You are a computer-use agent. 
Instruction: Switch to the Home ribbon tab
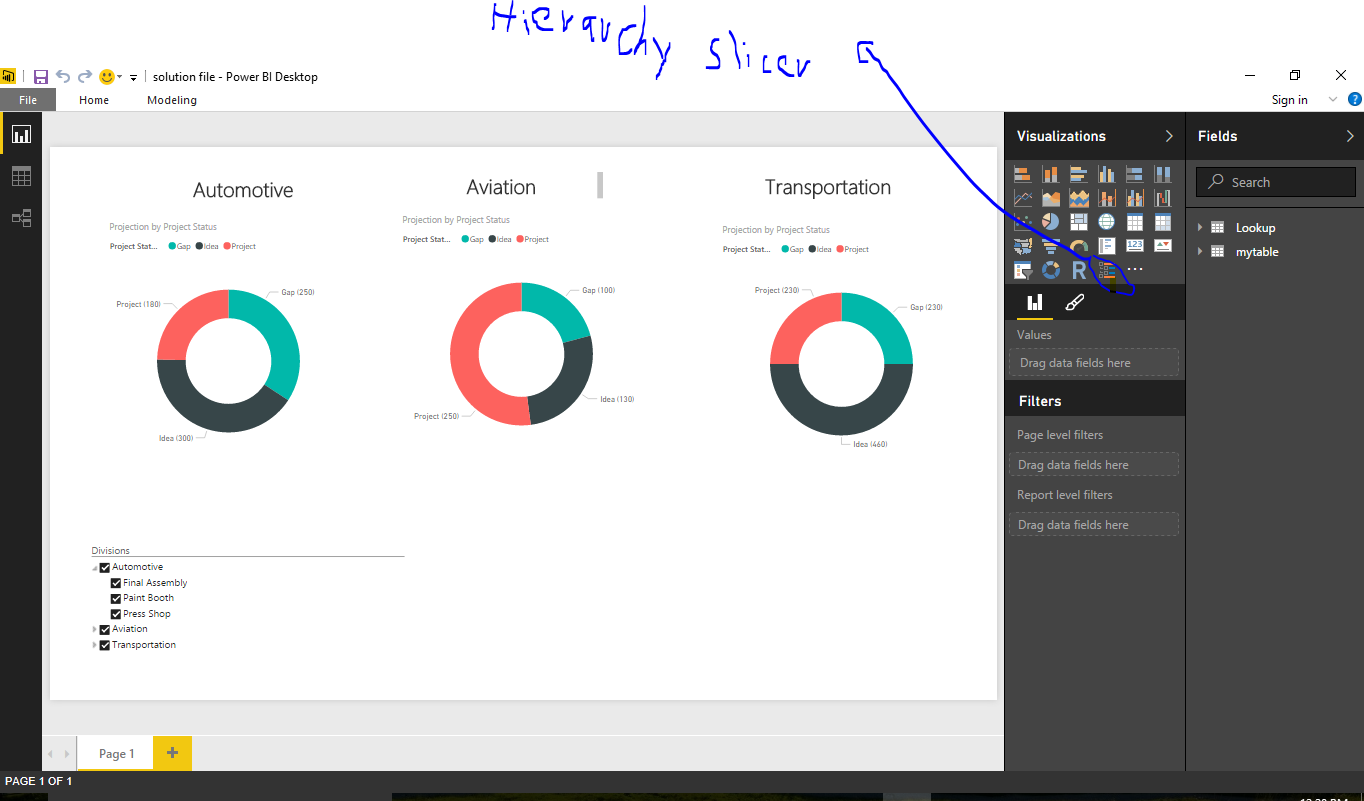tap(94, 100)
